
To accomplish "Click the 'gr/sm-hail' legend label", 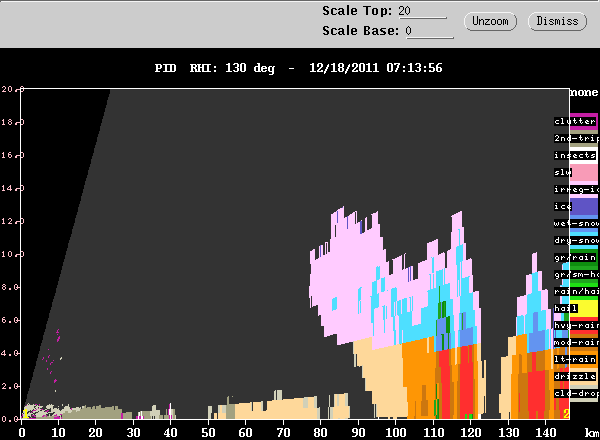I will [x=577, y=274].
